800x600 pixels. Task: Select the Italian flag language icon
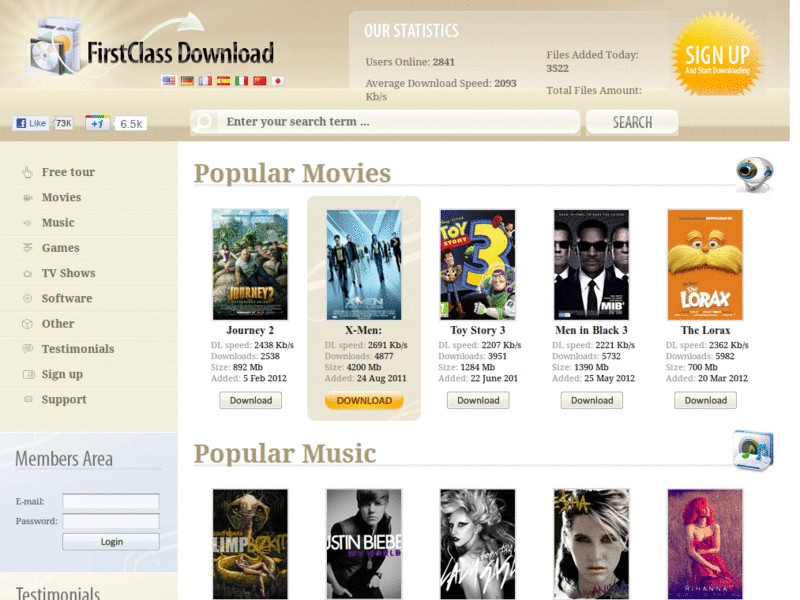[241, 81]
